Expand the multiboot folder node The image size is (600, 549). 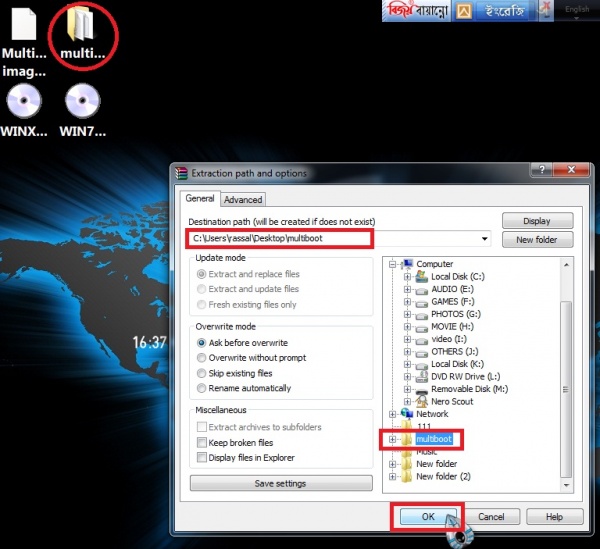(392, 439)
